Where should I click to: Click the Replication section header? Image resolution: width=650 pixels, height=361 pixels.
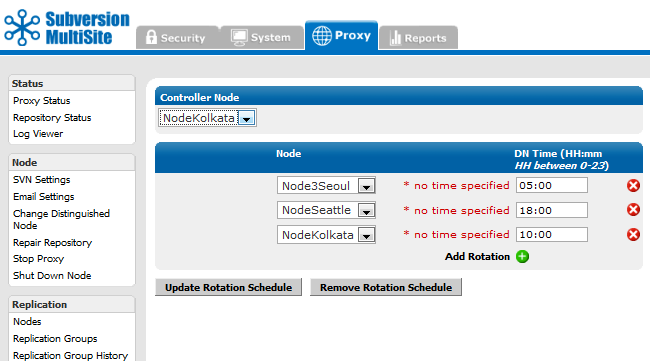pyautogui.click(x=72, y=305)
